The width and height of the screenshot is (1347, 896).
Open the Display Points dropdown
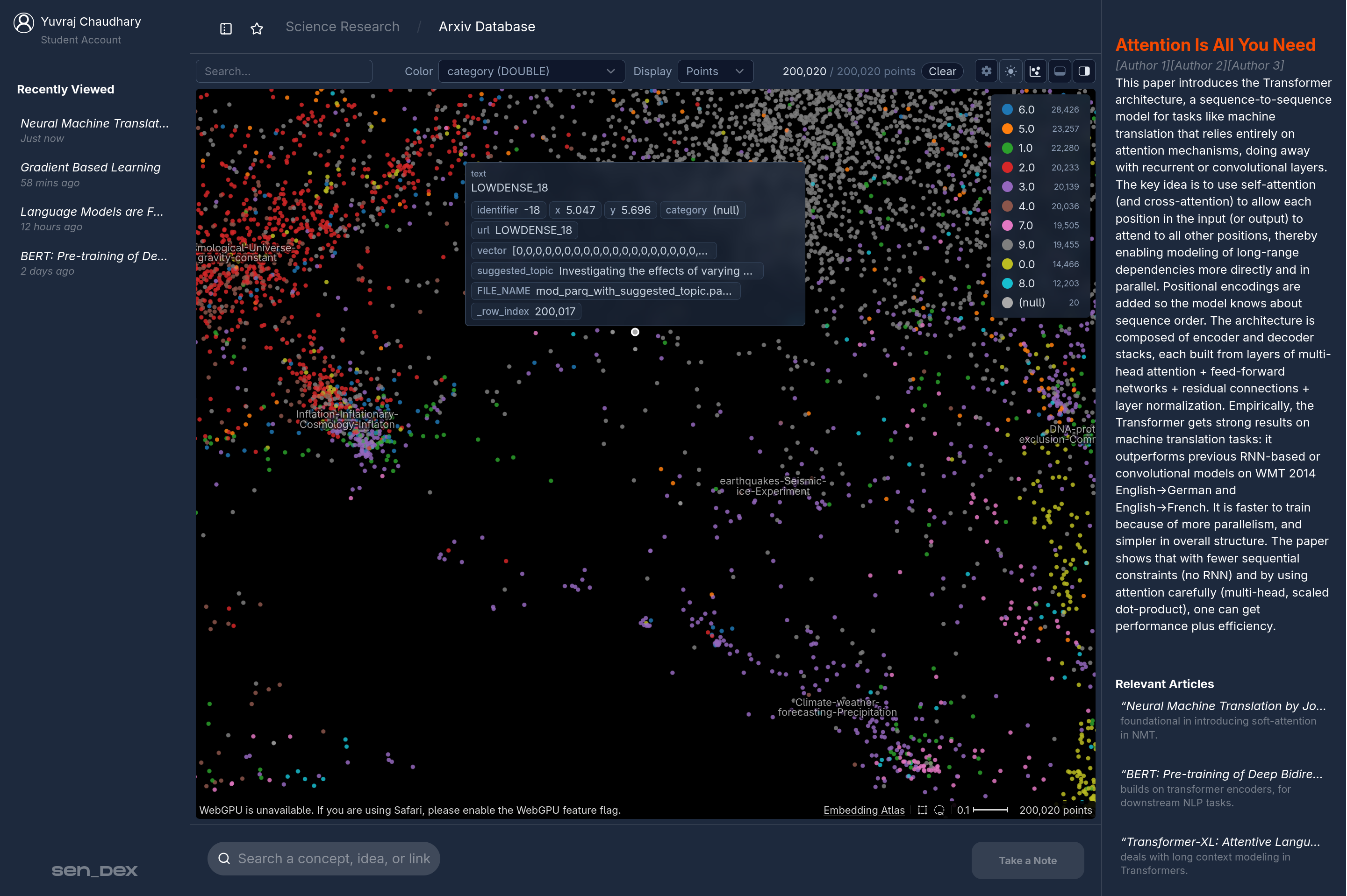[x=715, y=71]
